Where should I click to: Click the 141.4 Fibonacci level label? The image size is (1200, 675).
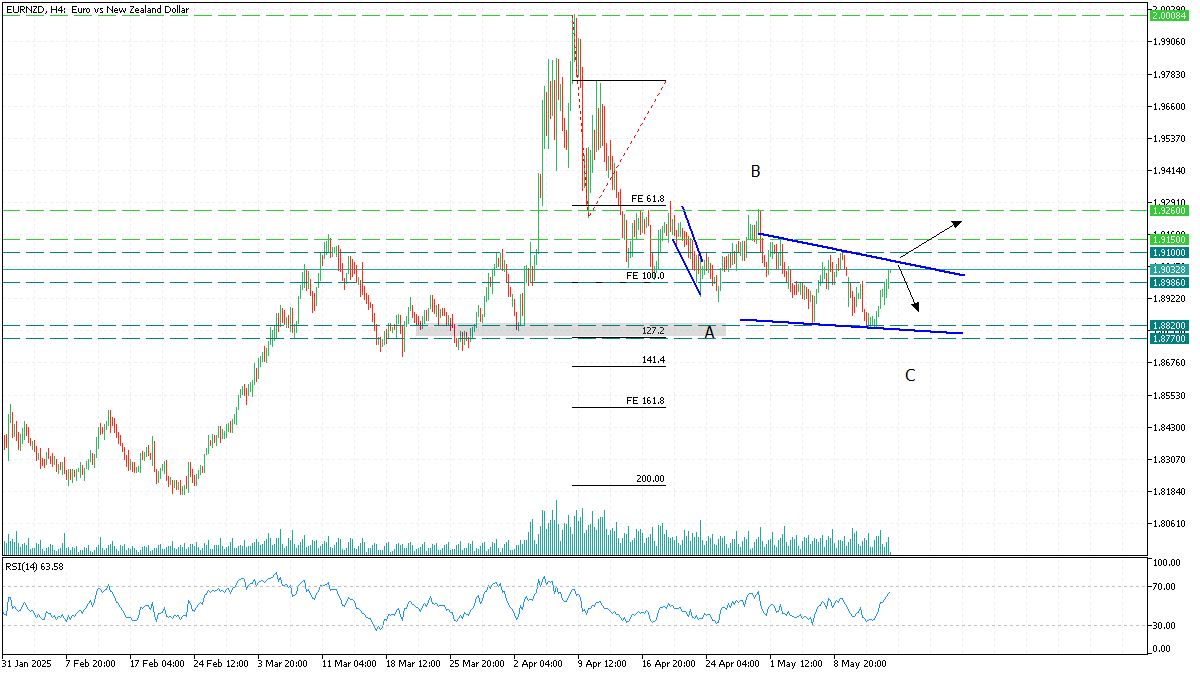[653, 360]
